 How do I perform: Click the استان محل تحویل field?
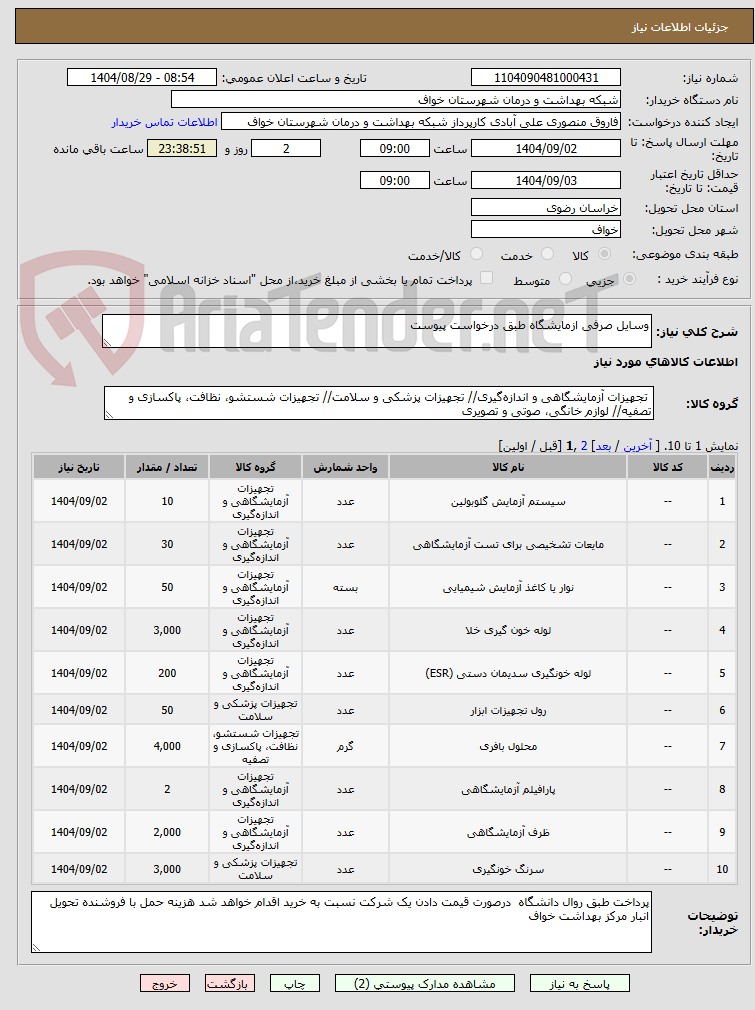coord(546,207)
